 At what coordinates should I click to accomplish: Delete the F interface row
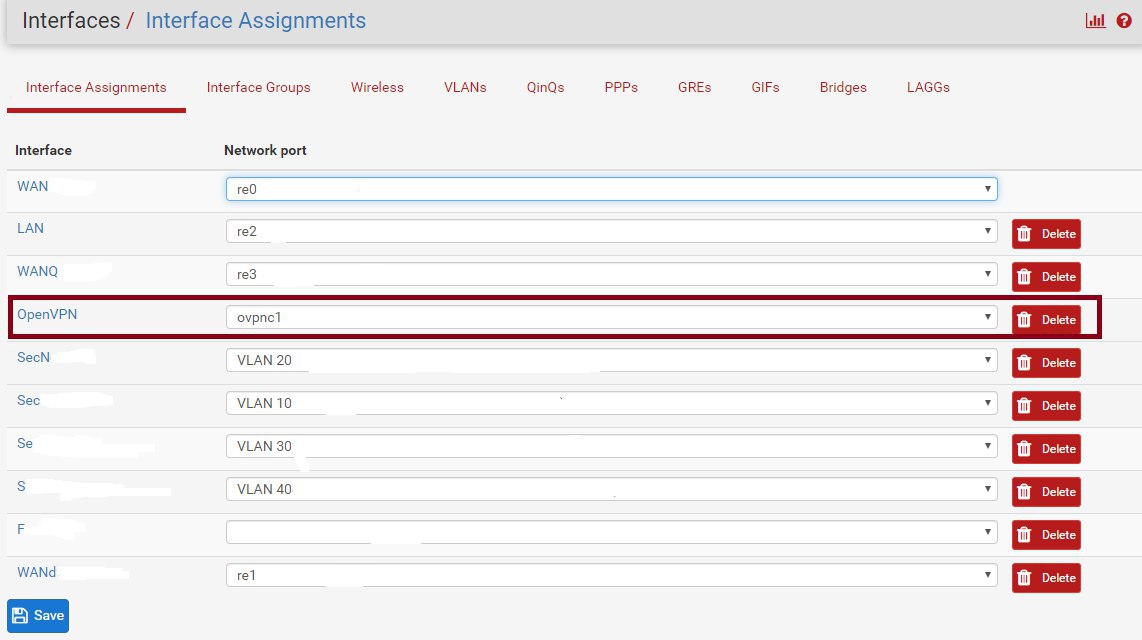click(1046, 534)
